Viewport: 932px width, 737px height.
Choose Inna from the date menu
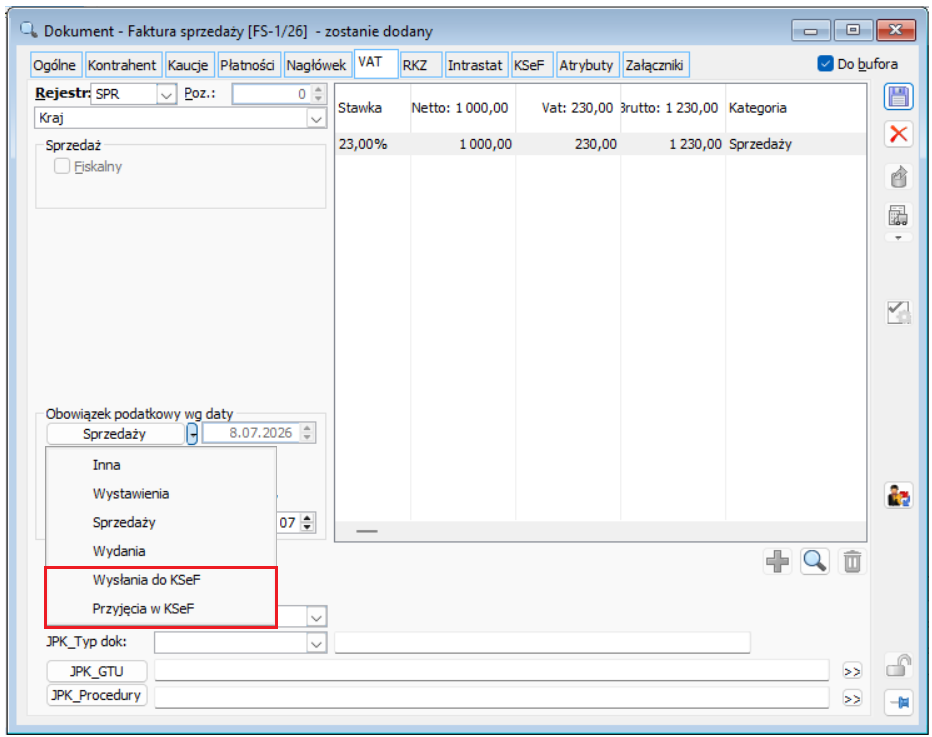[161, 465]
